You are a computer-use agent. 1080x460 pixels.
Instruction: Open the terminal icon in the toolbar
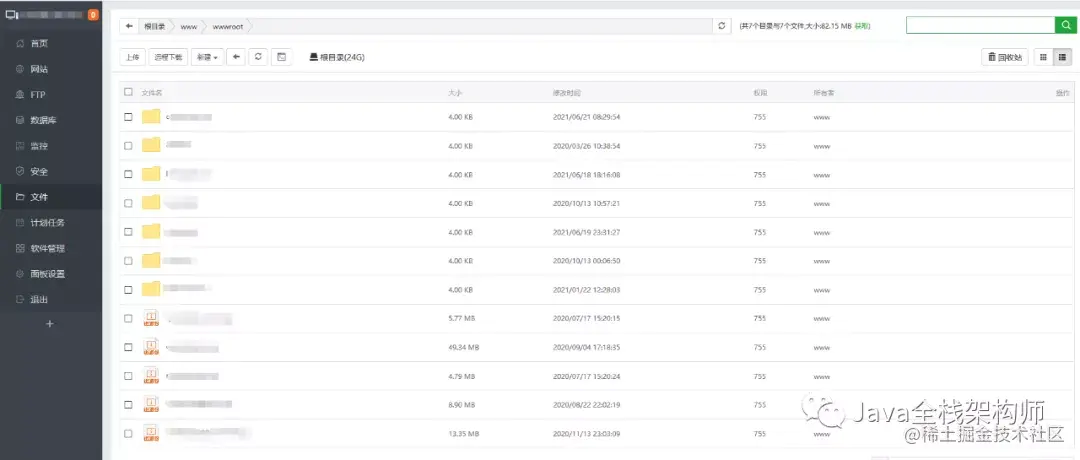281,57
